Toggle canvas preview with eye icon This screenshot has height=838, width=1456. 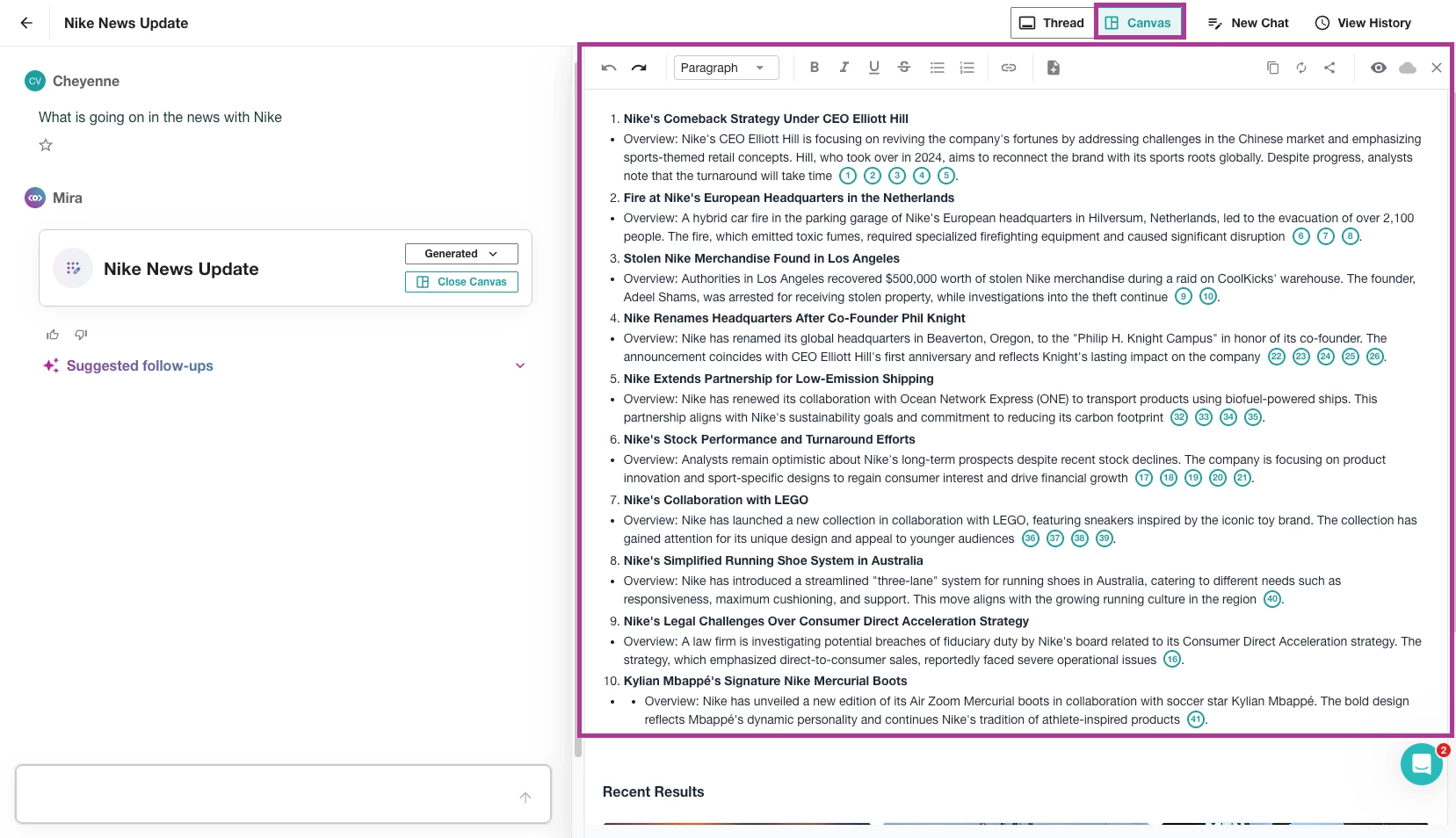pos(1379,68)
